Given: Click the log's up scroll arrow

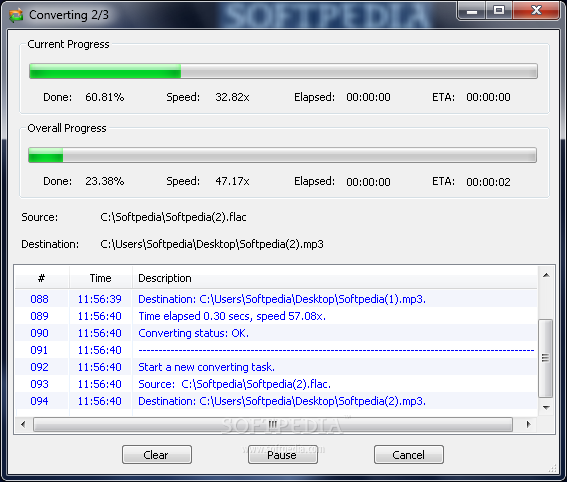Looking at the screenshot, I should click(546, 275).
